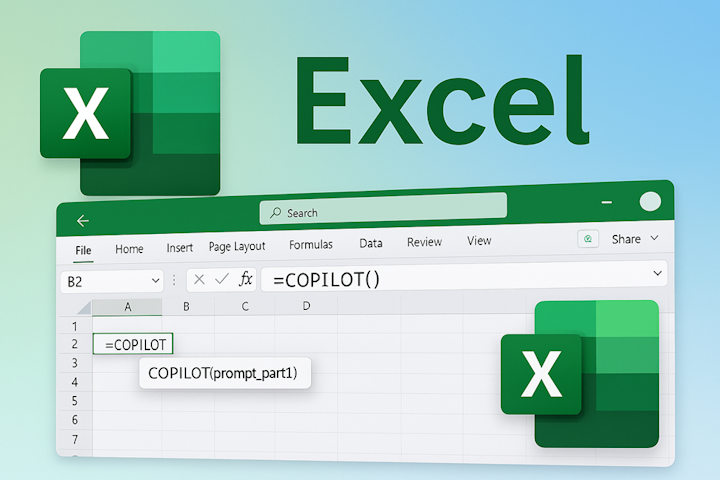The image size is (720, 480).
Task: Click the three-dot handle beside the Name Box
Action: tap(174, 280)
